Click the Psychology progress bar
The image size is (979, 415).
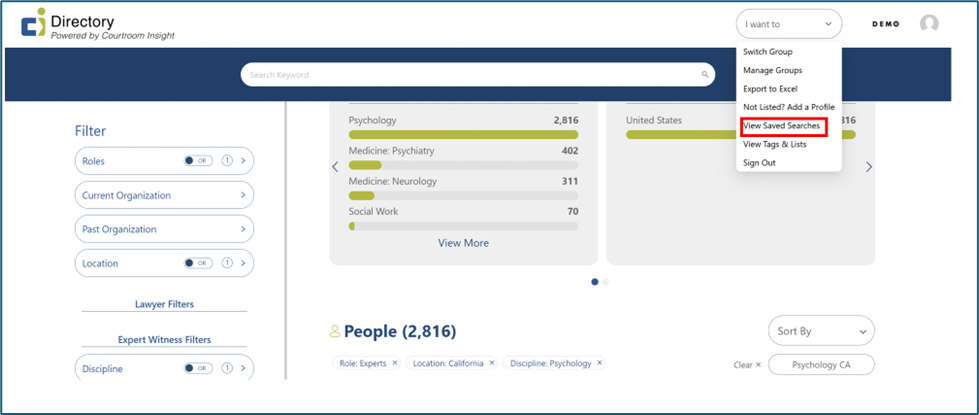(463, 134)
